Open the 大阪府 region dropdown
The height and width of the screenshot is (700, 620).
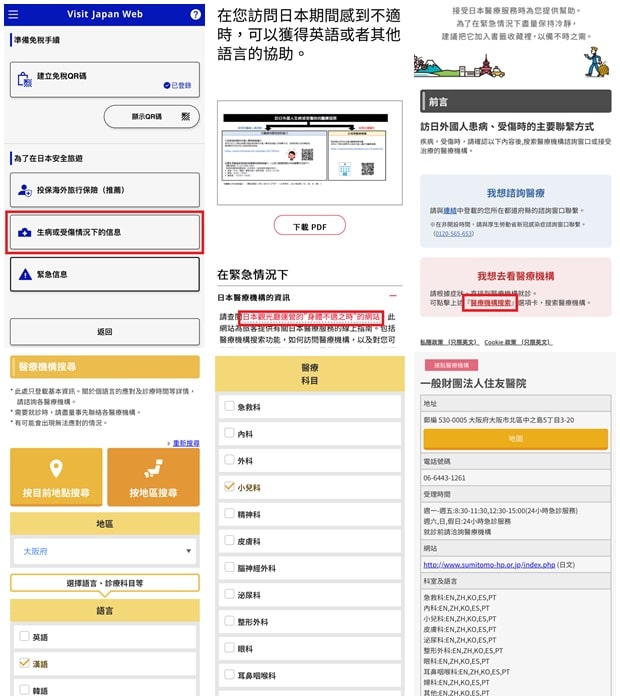point(104,551)
